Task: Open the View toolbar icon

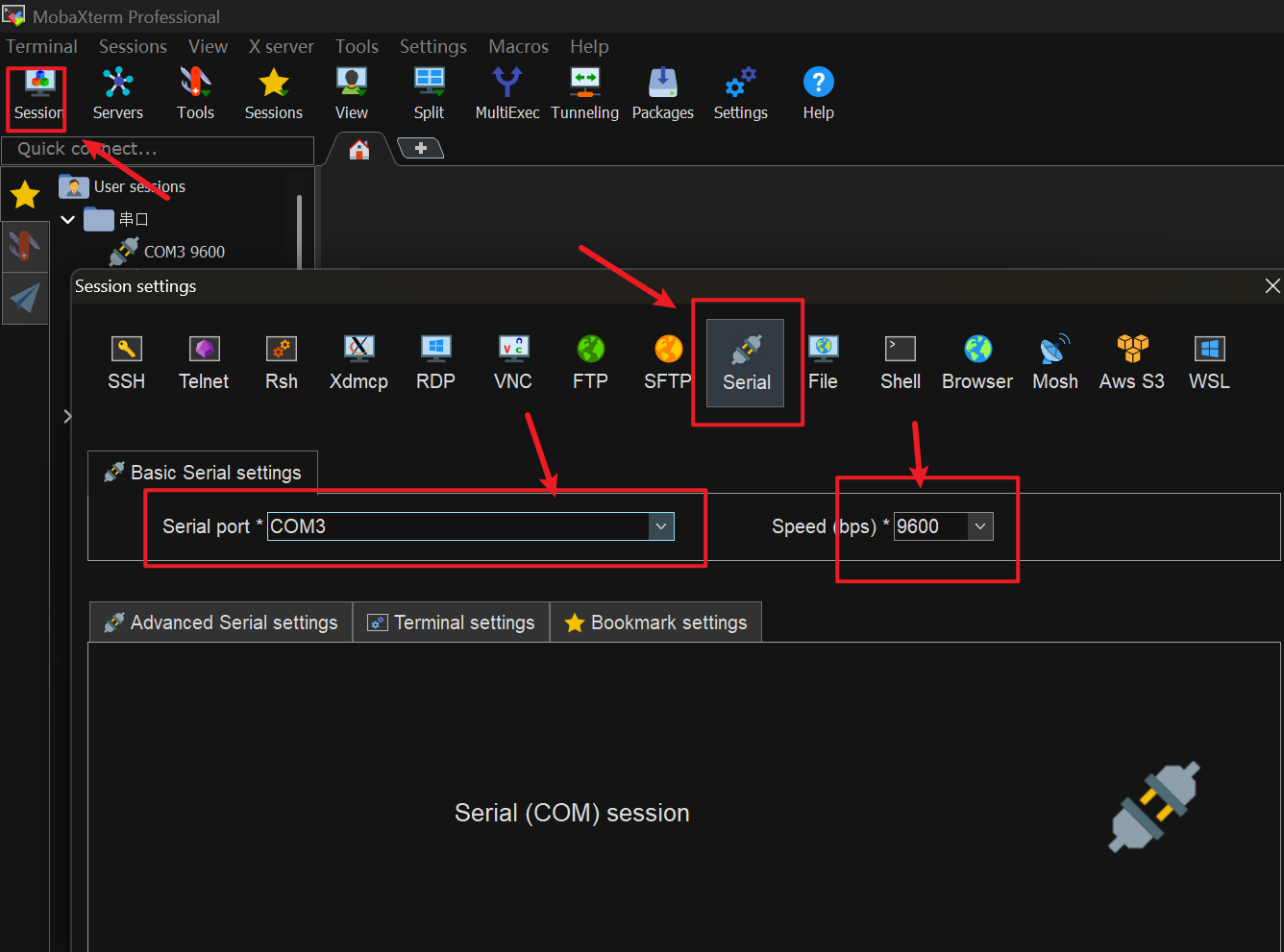Action: pos(352,95)
